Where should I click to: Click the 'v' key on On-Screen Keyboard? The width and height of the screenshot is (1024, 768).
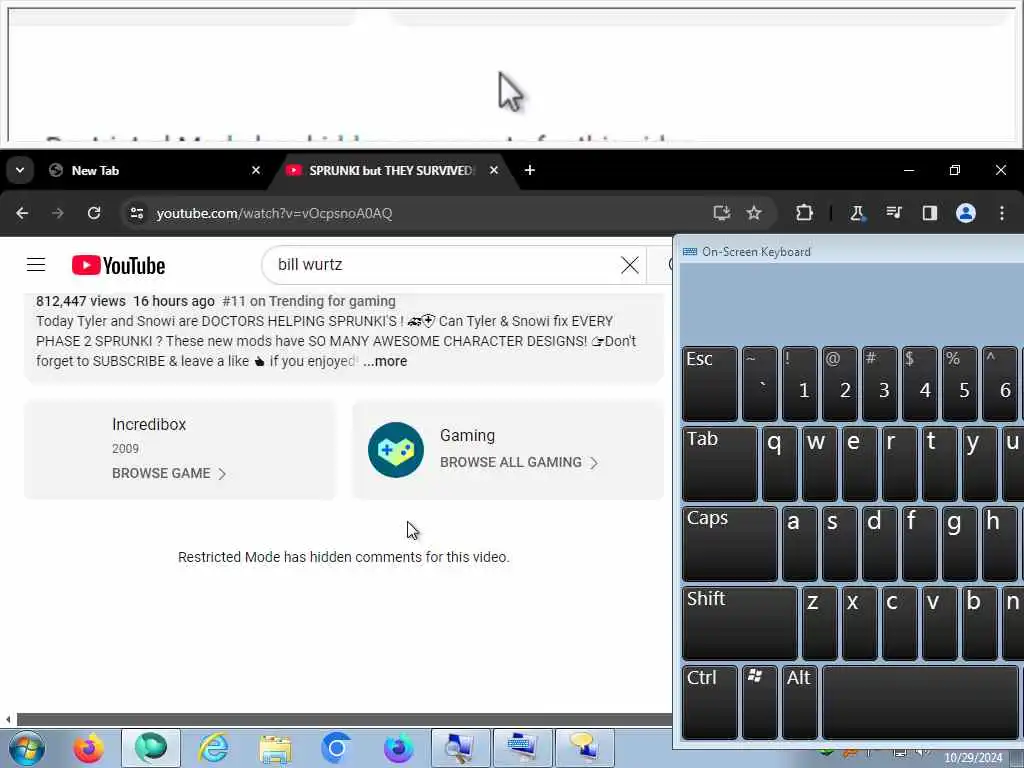[x=940, y=623]
